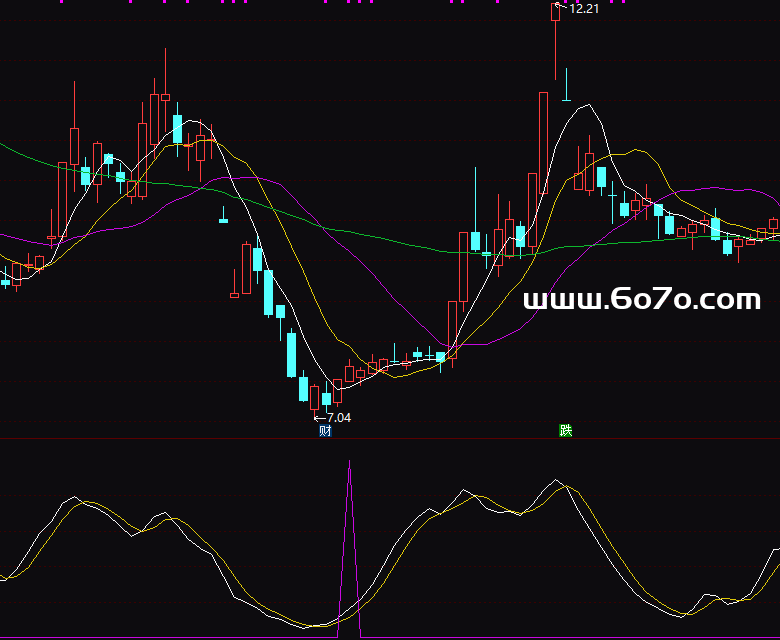Click the isolated small cyan doji candle mid-decline
Viewport: 780px width, 640px height.
[224, 219]
